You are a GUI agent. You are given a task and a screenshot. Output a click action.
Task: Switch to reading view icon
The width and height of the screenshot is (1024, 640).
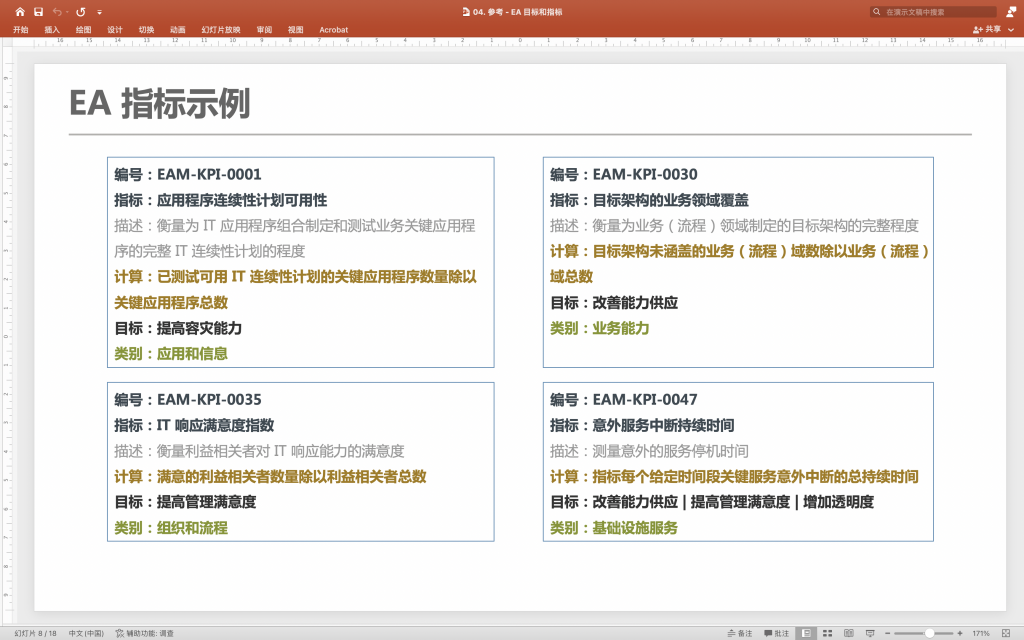coord(848,633)
